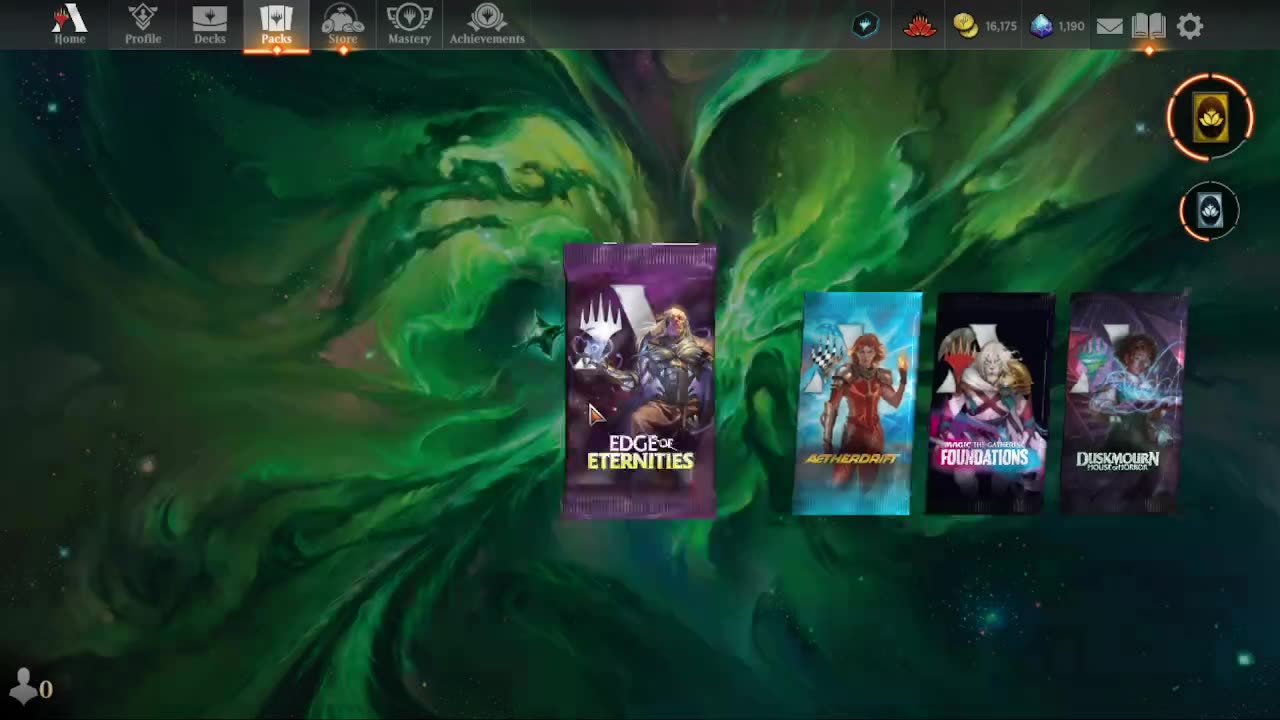The width and height of the screenshot is (1280, 720).
Task: Click the red lotus icon
Action: click(919, 26)
